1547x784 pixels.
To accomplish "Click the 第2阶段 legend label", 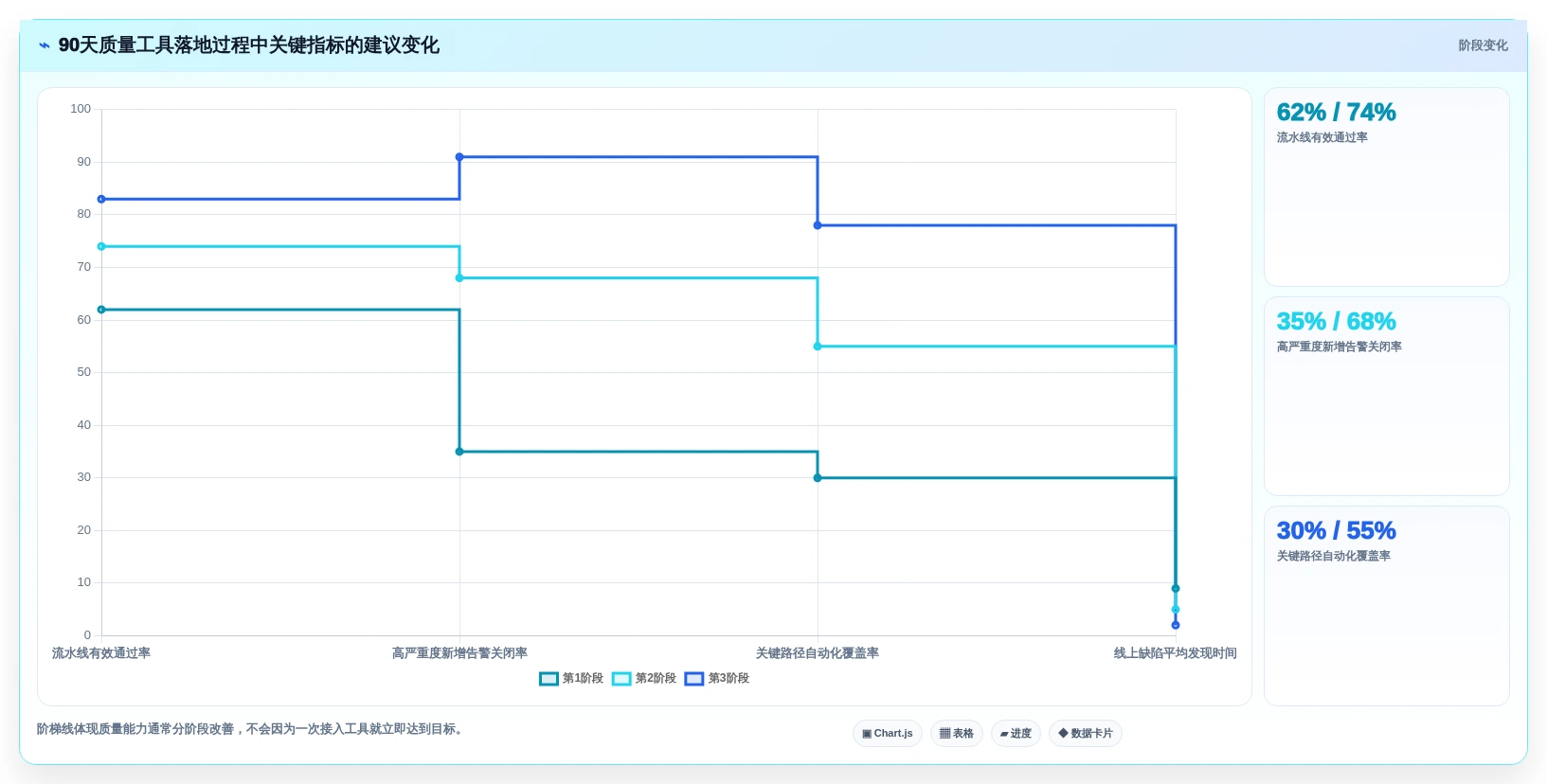I will (x=656, y=679).
